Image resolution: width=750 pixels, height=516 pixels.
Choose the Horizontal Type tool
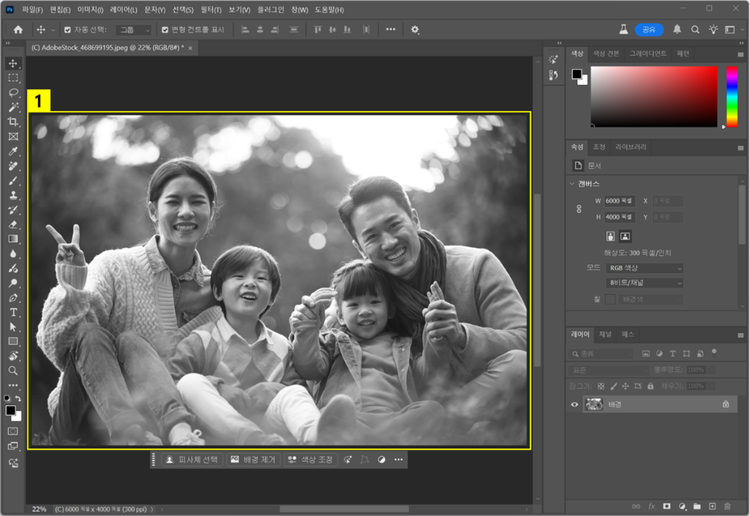pos(13,312)
